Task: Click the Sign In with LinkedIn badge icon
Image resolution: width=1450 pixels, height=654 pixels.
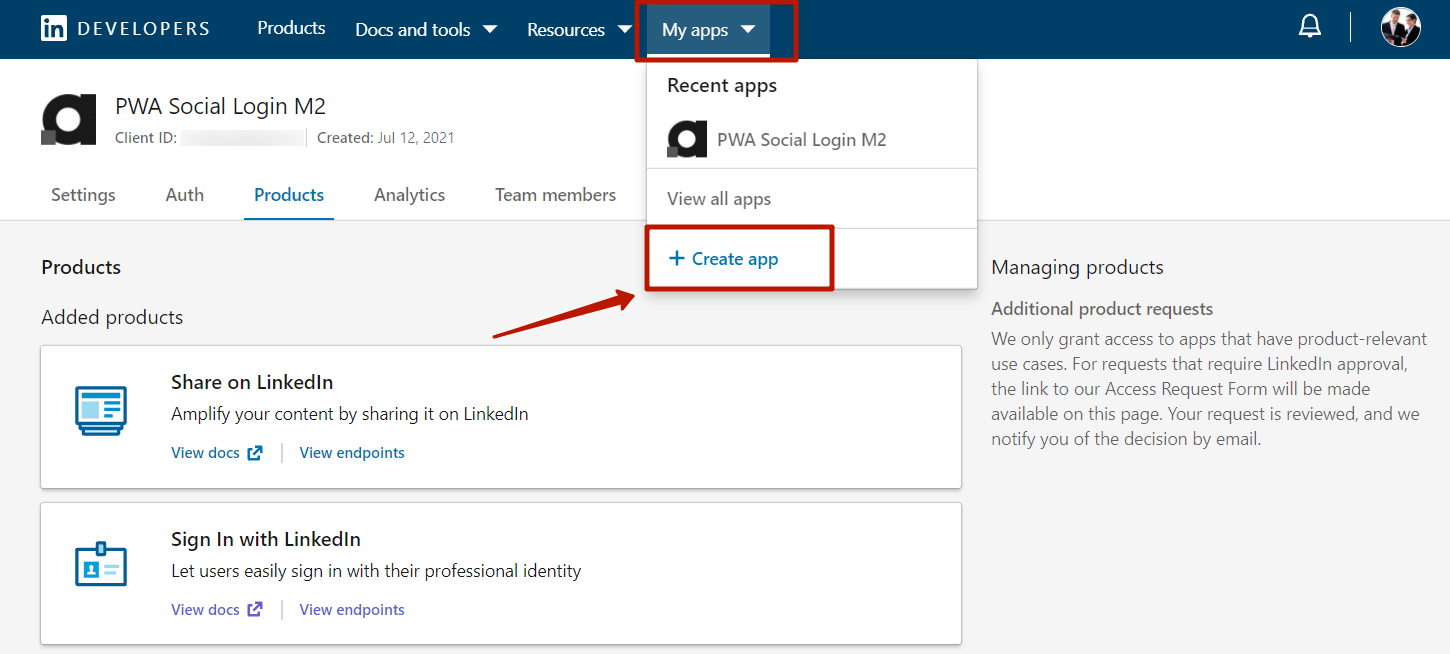Action: (x=101, y=564)
